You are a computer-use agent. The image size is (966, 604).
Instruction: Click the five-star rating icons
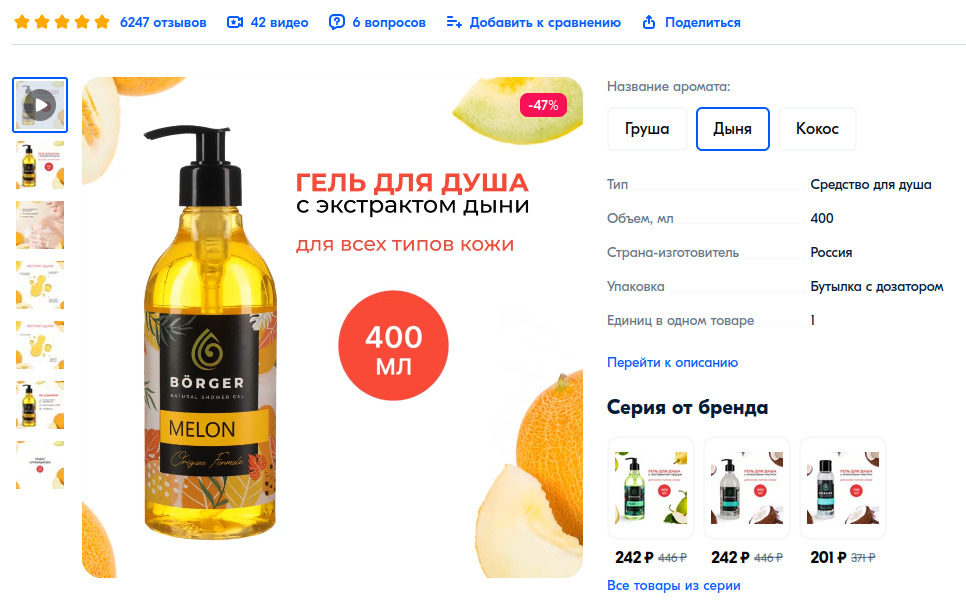62,22
